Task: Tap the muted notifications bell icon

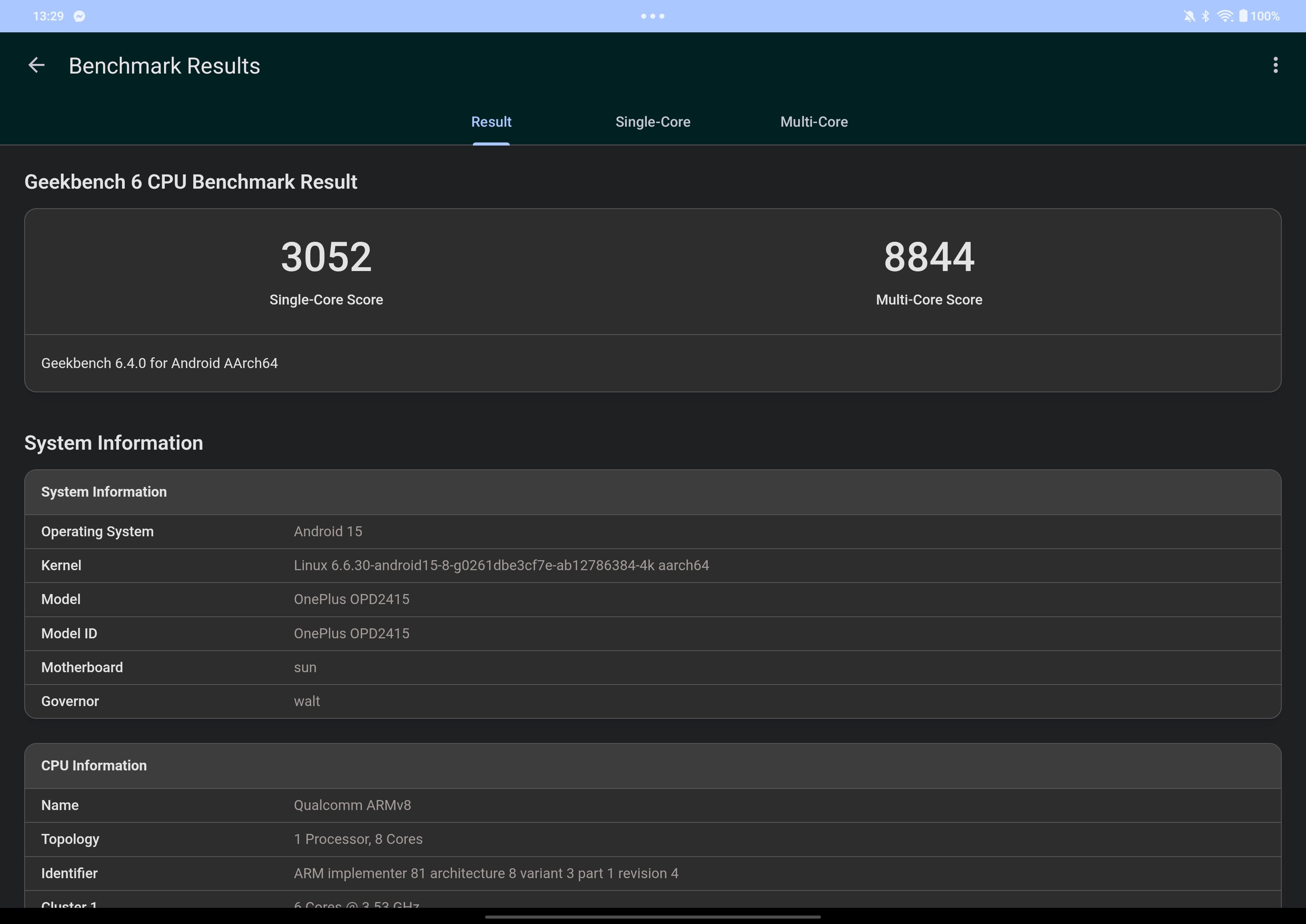Action: point(1189,16)
